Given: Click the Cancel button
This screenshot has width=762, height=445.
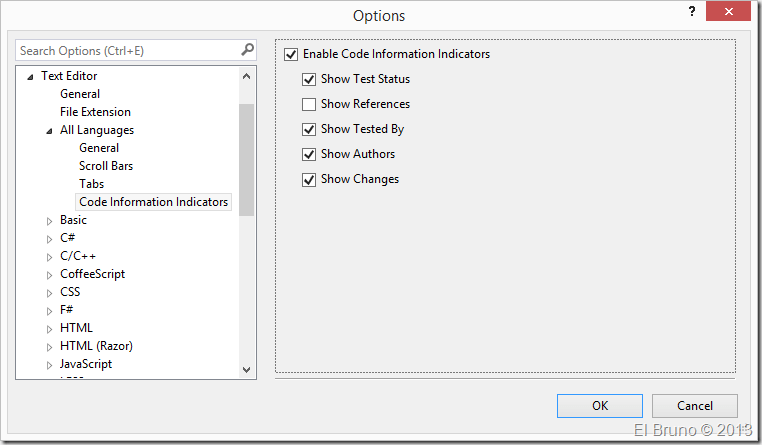Looking at the screenshot, I should [x=695, y=406].
